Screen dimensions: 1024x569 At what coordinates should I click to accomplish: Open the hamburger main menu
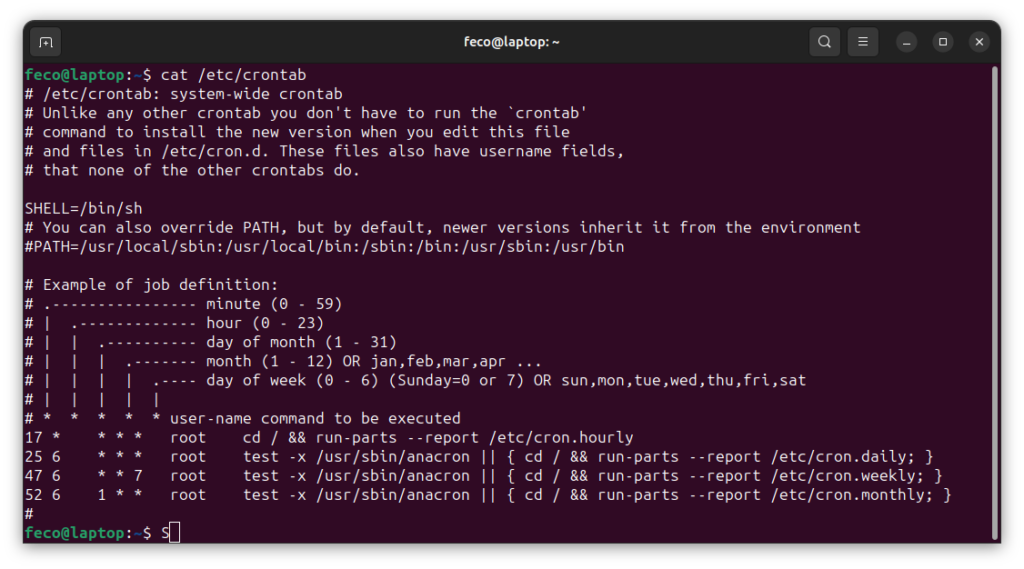point(863,42)
